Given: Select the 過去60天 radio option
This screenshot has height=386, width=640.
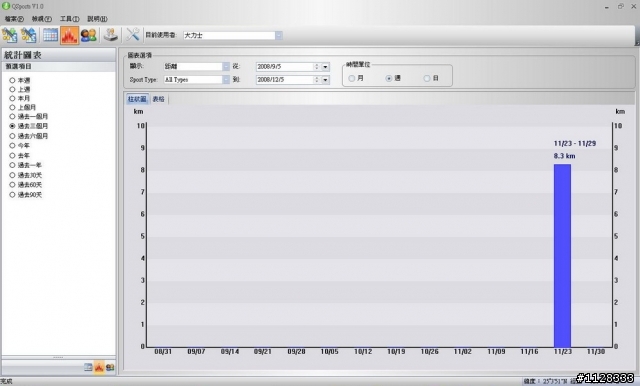Looking at the screenshot, I should pos(25,185).
